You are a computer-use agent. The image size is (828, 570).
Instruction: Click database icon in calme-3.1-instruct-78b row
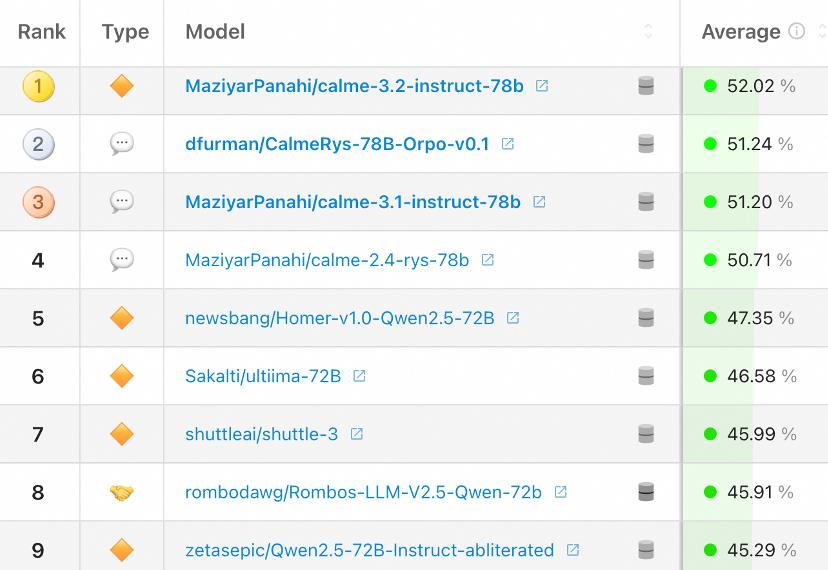[x=646, y=202]
